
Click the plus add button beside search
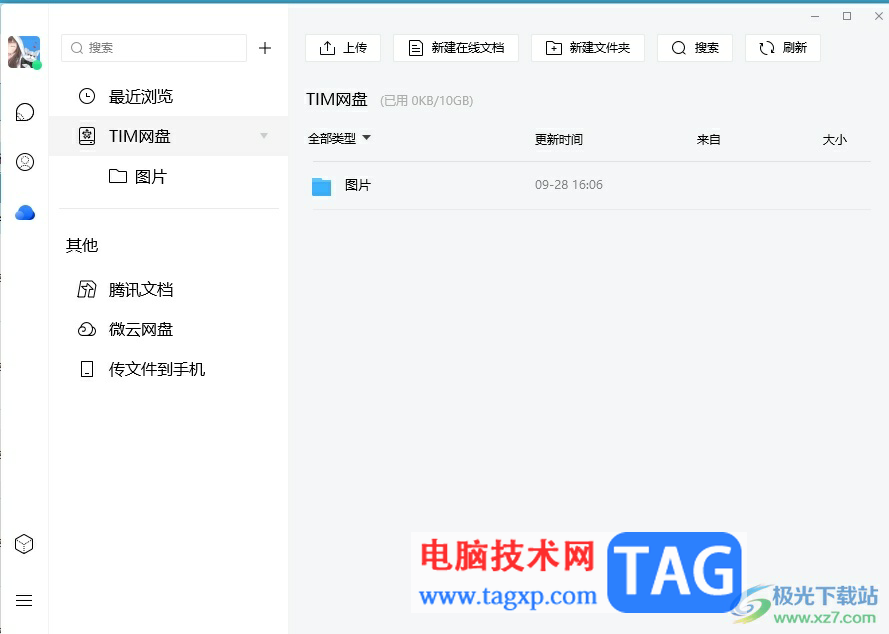tap(265, 48)
